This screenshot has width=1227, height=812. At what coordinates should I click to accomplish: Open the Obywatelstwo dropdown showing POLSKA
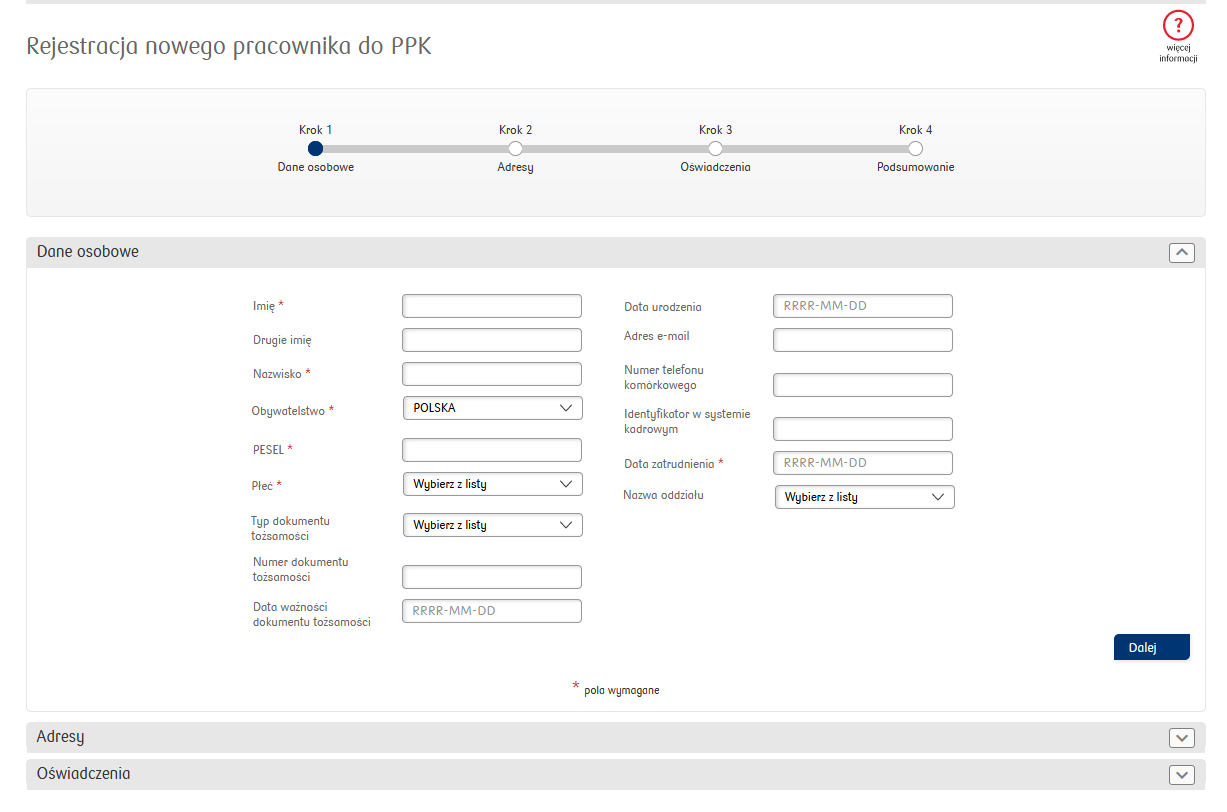coord(492,408)
